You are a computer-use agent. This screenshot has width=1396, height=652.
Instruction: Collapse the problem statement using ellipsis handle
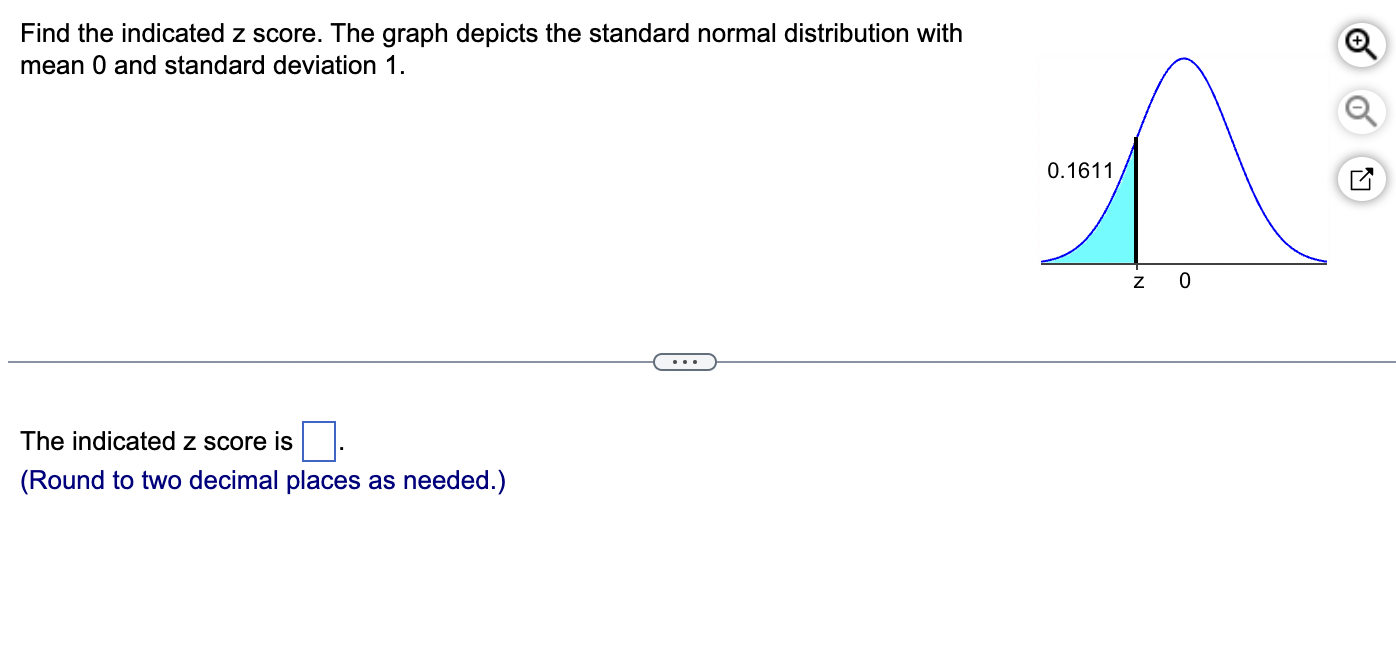(x=685, y=361)
